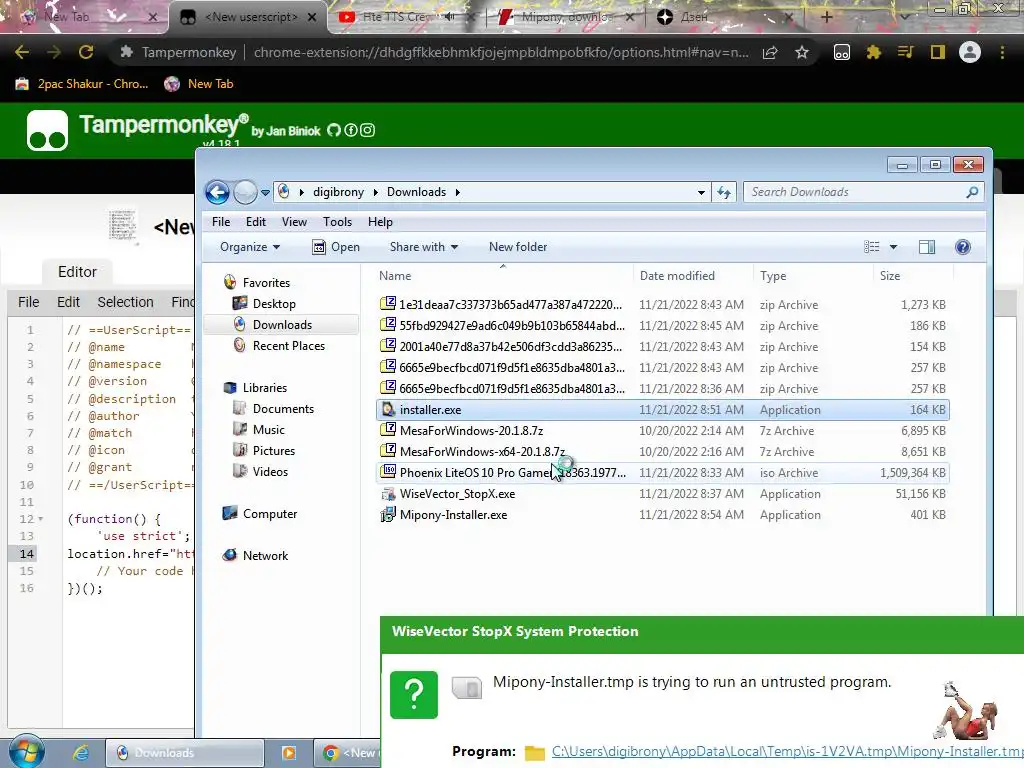The width and height of the screenshot is (1024, 768).
Task: Open the 2pac Shakur bookmark
Action: (82, 84)
